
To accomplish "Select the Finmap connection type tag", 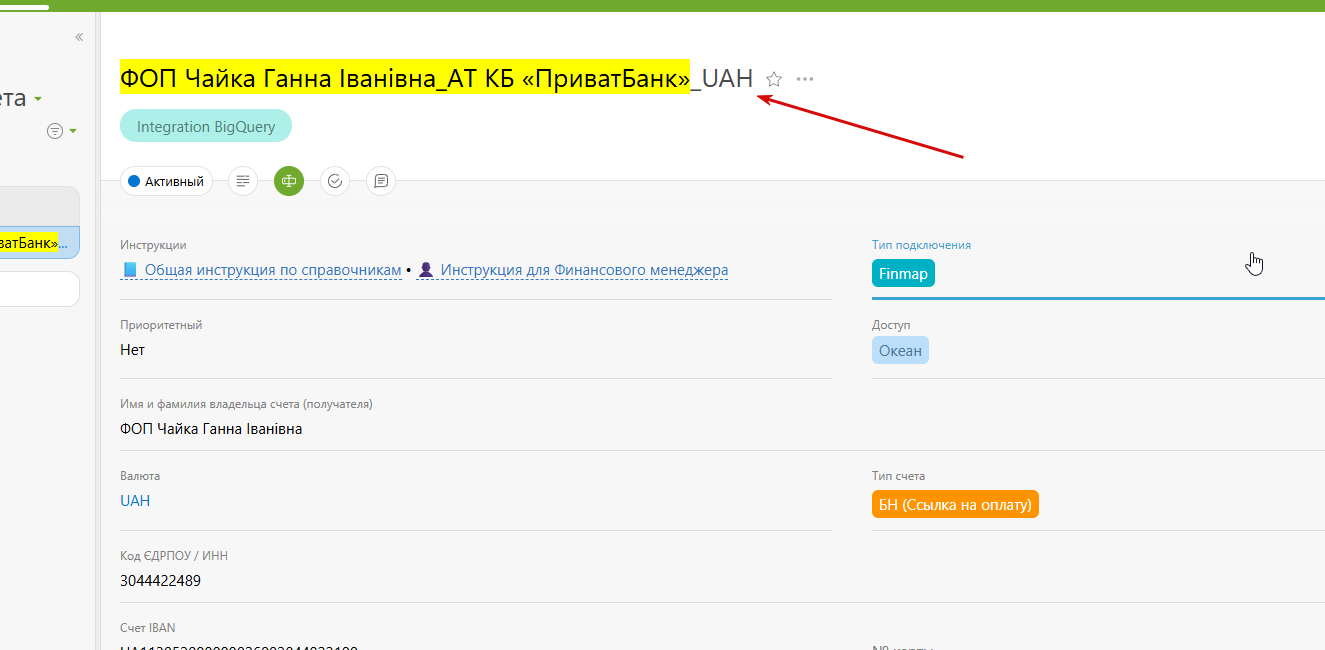I will pyautogui.click(x=903, y=273).
